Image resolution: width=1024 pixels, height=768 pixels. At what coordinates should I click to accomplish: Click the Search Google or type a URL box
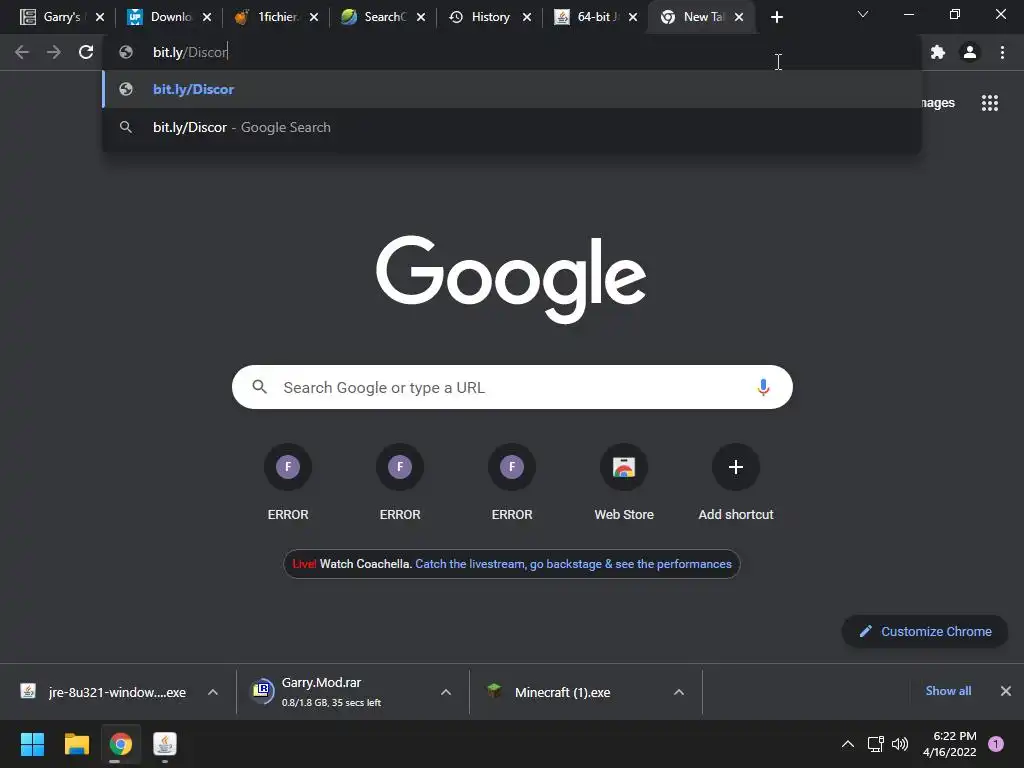tap(513, 387)
